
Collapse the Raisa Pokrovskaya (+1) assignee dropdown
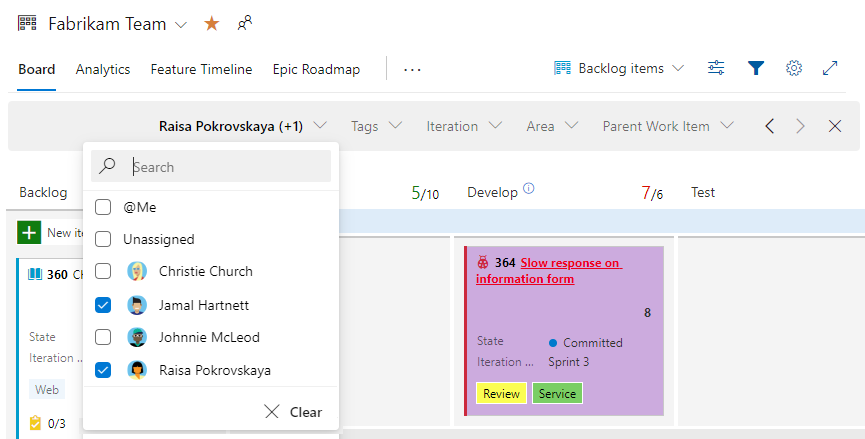coord(243,126)
